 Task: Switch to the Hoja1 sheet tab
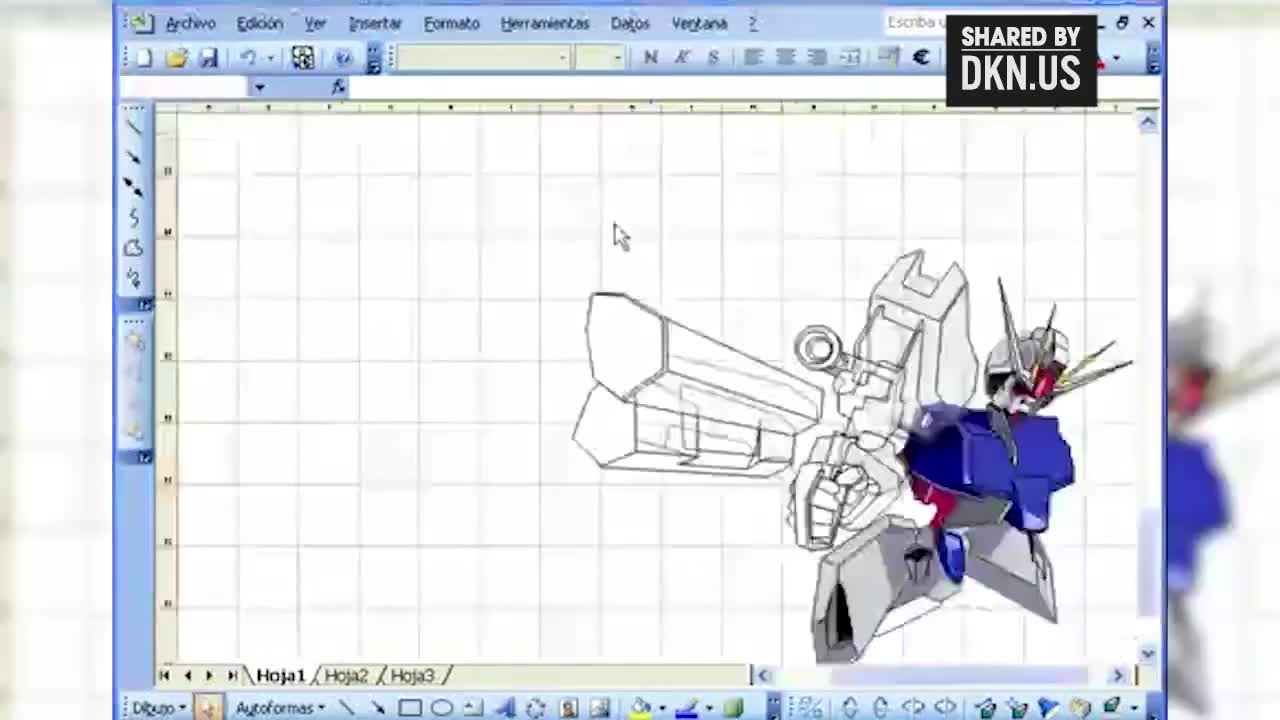point(280,676)
